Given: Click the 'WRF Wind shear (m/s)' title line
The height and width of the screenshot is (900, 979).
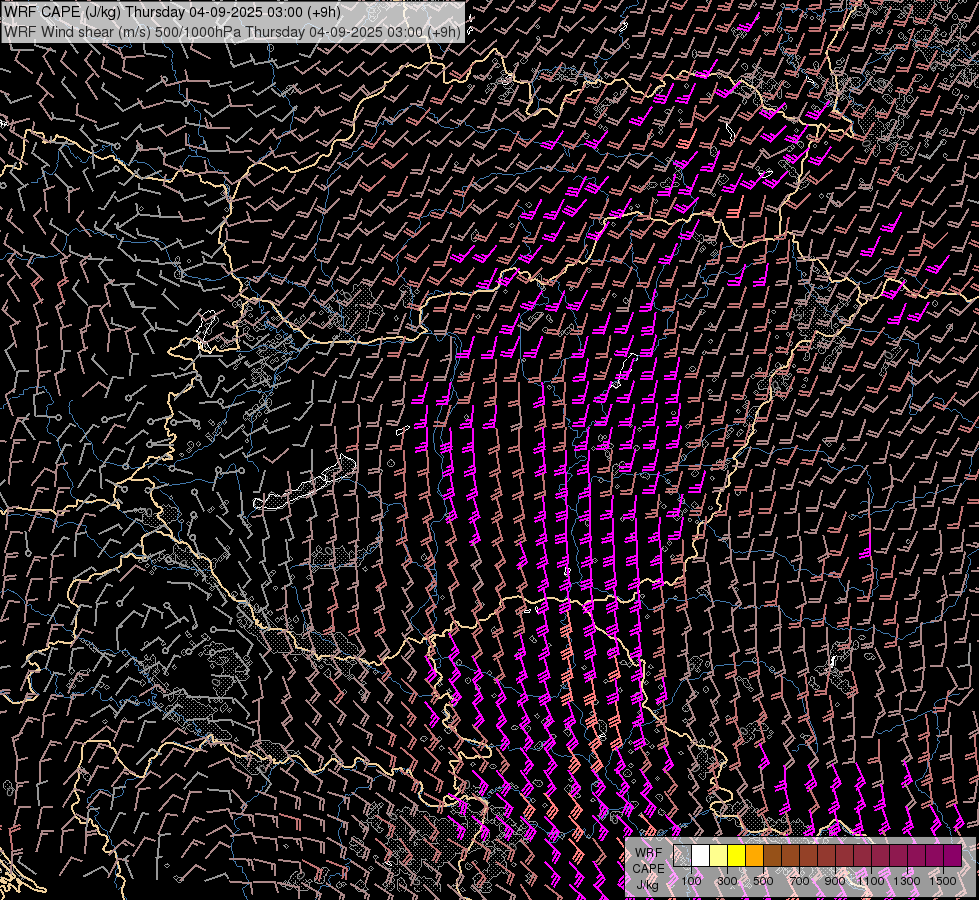Looking at the screenshot, I should [233, 32].
